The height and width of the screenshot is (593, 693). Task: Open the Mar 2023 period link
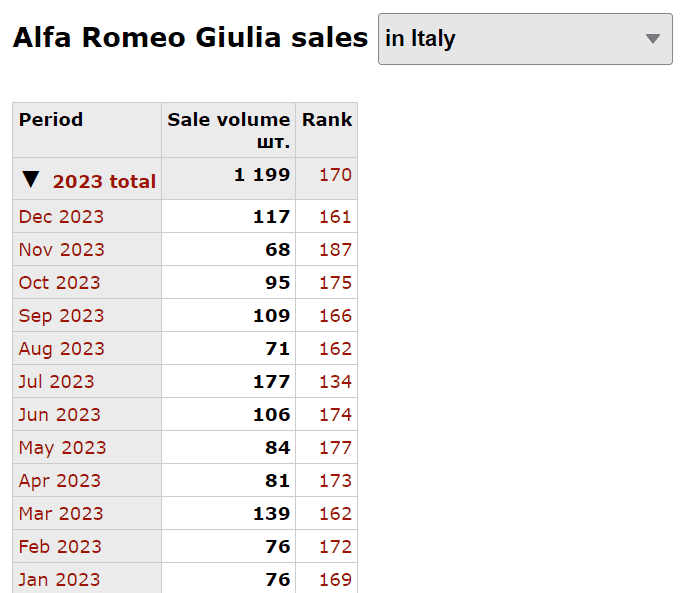tap(61, 513)
